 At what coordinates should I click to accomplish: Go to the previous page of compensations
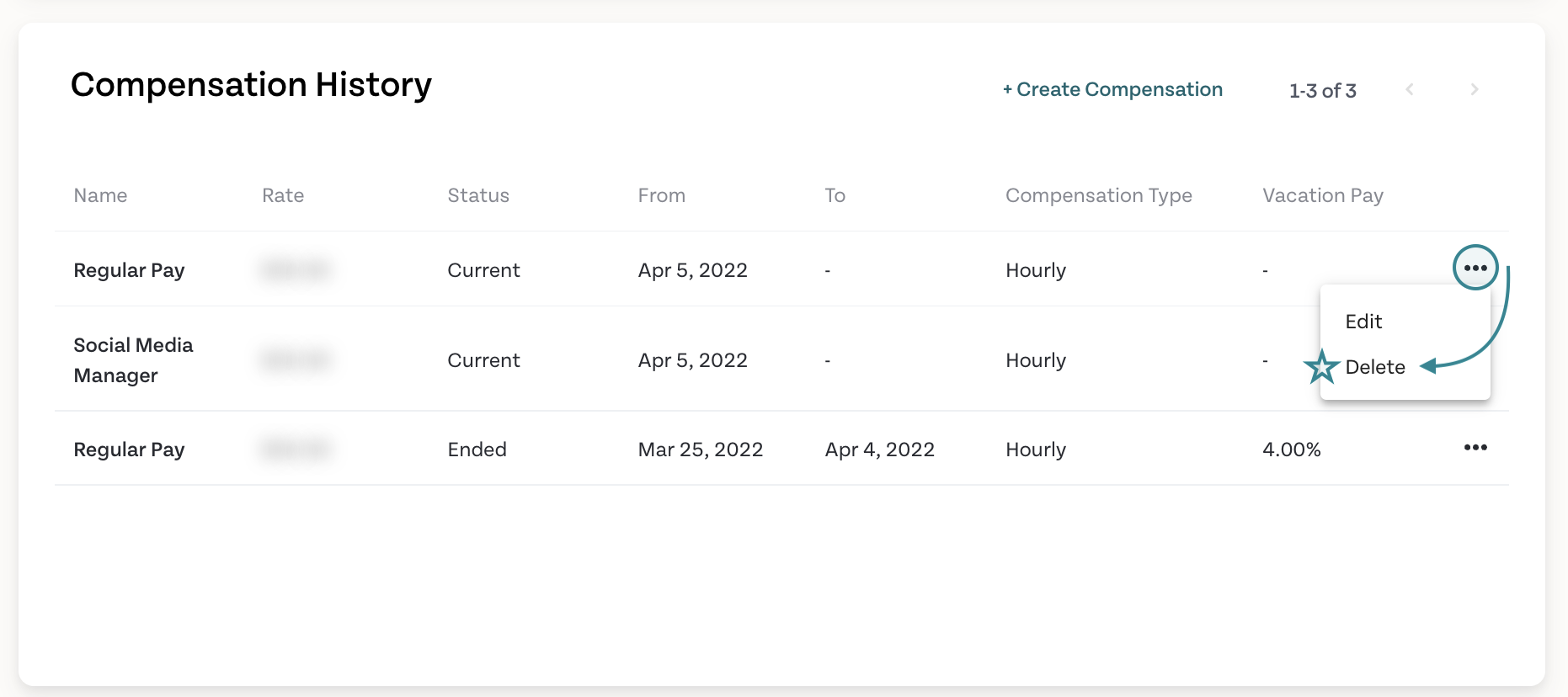[1409, 89]
